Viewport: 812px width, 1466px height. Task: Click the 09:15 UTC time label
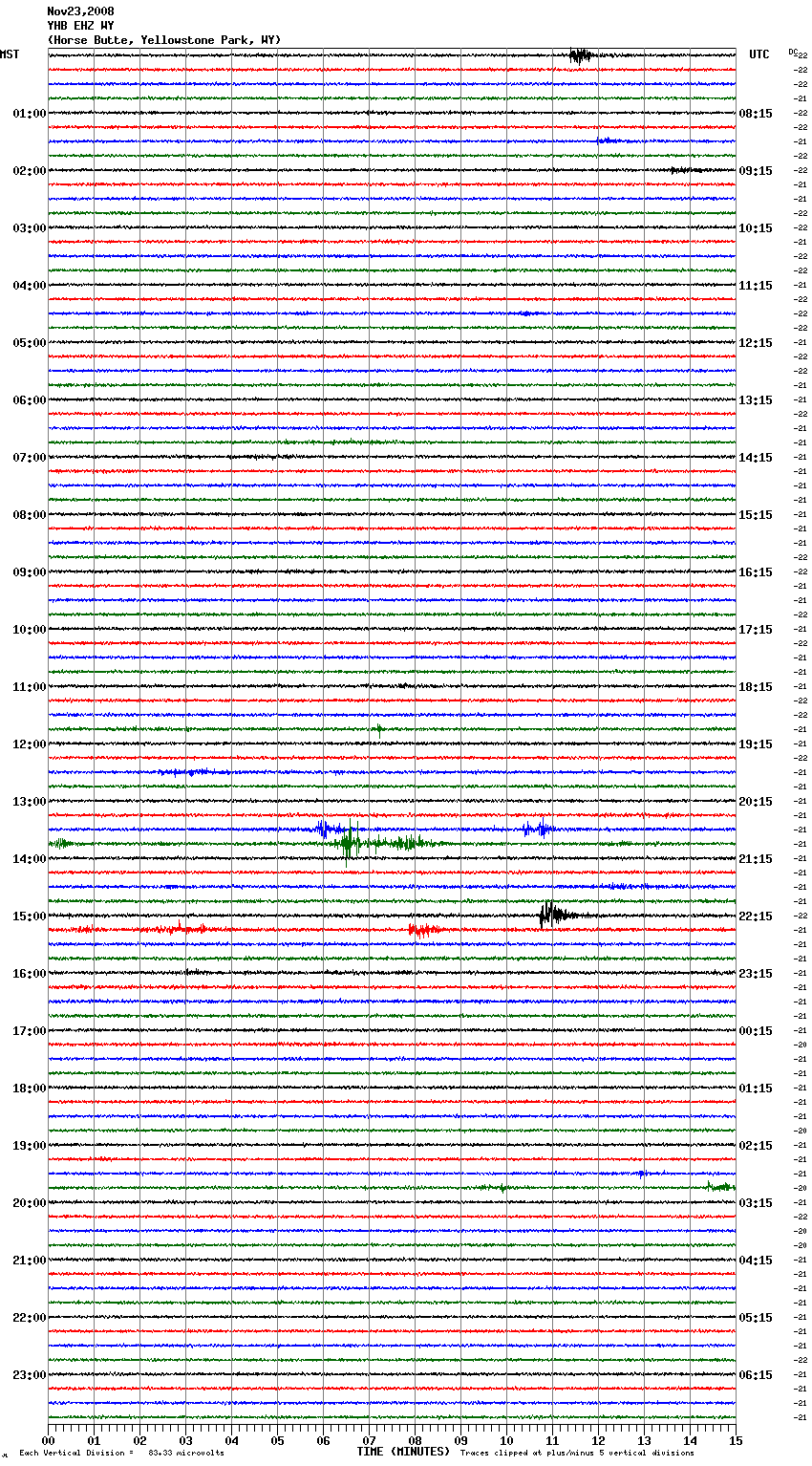click(756, 171)
